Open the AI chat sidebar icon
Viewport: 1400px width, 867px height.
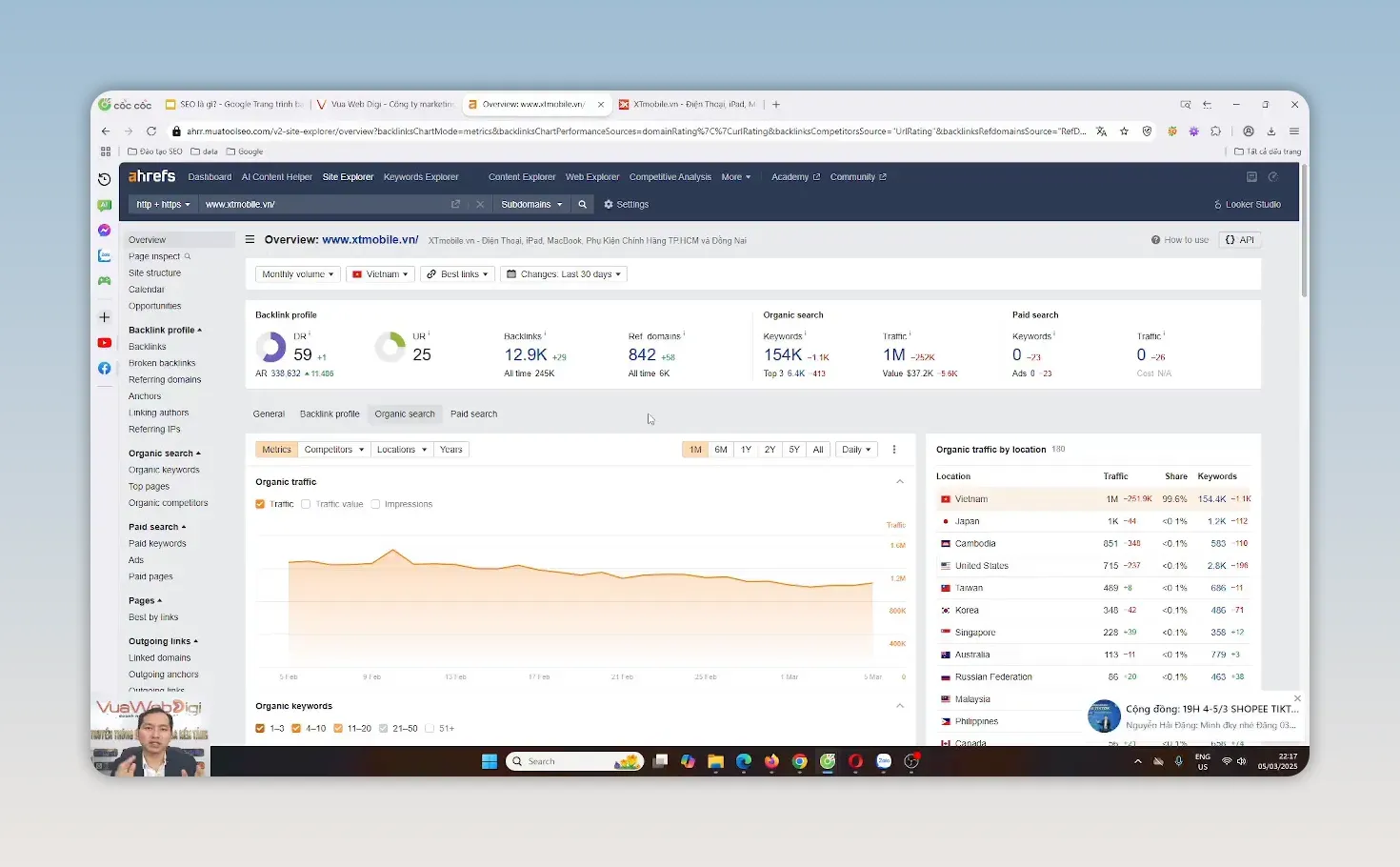[105, 205]
